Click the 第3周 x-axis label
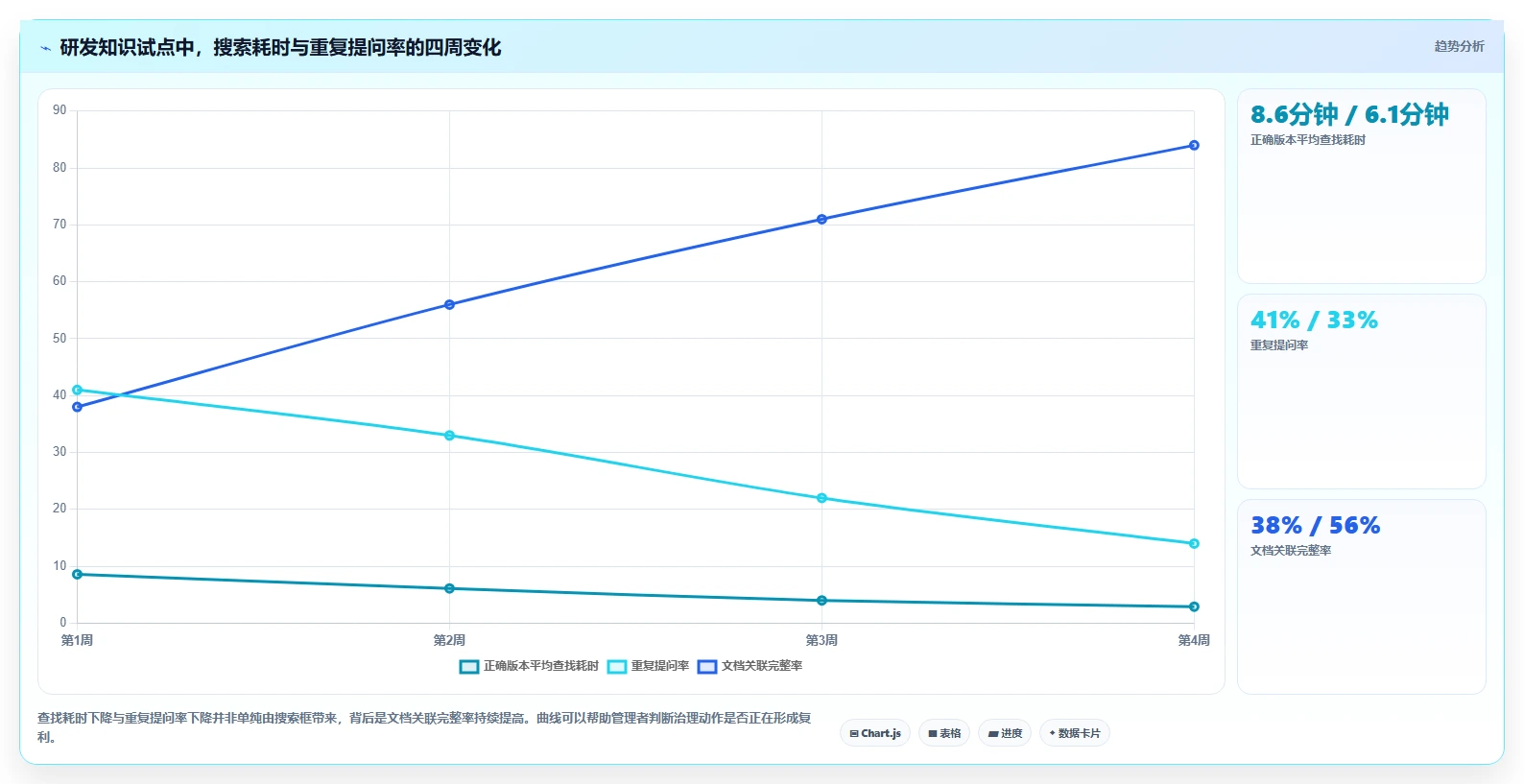The image size is (1524, 784). (x=822, y=640)
